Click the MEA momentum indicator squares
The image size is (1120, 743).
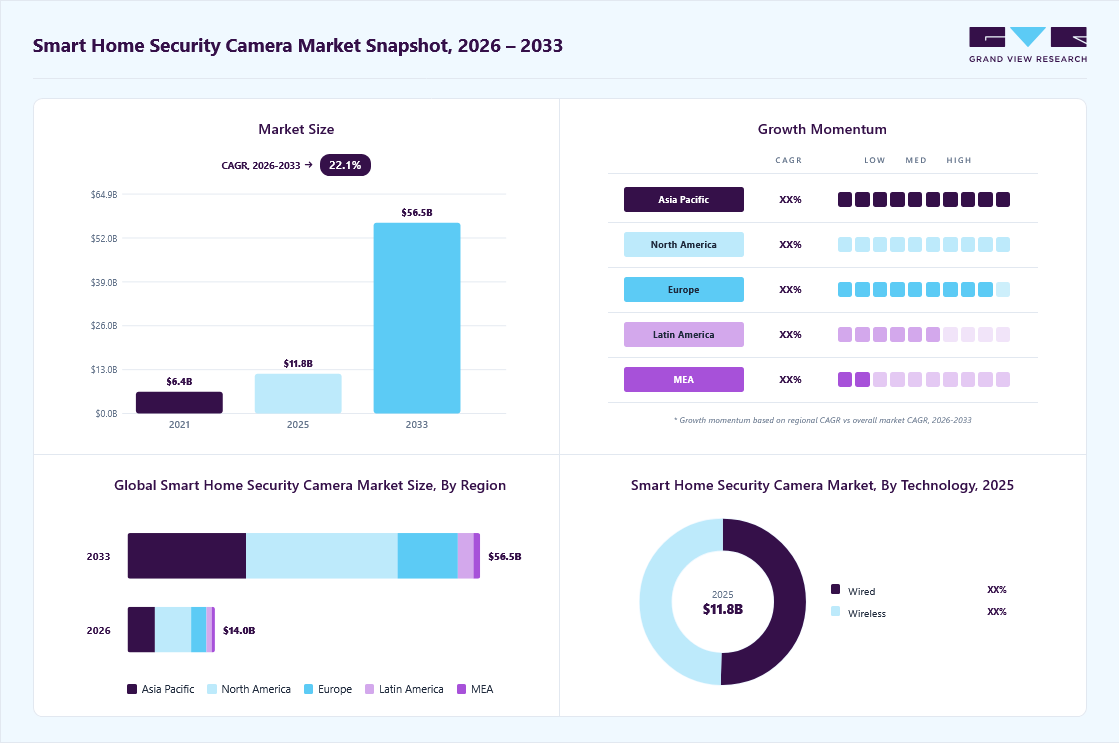[x=924, y=379]
